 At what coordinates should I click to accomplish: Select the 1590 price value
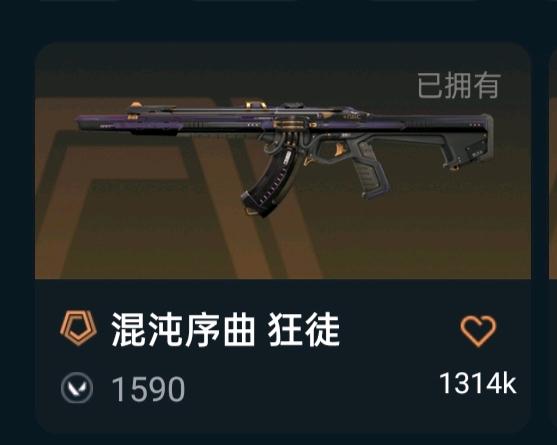pyautogui.click(x=148, y=389)
